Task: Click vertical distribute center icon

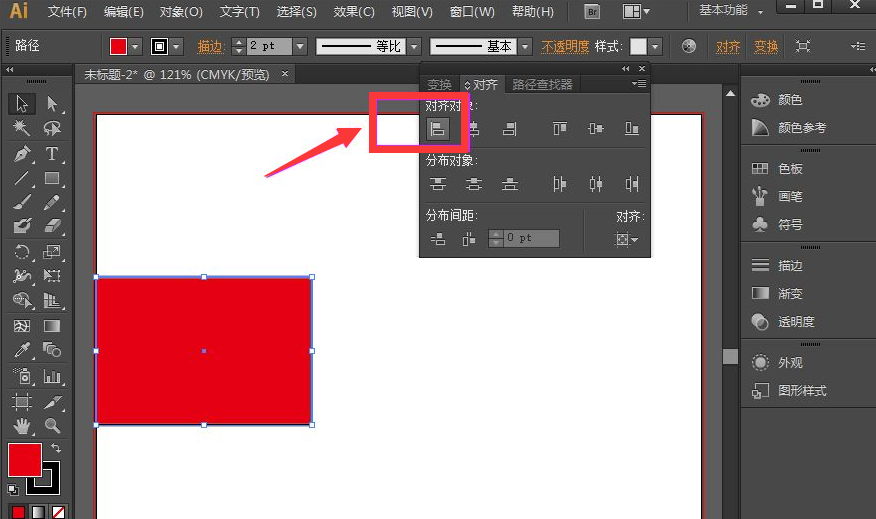Action: [474, 184]
